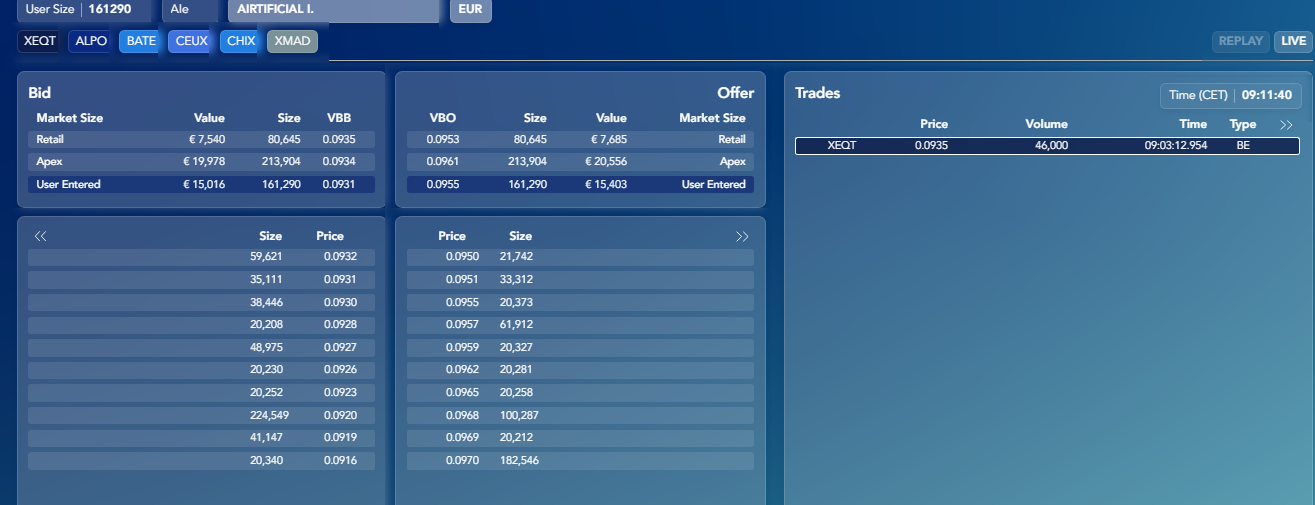Click the AIRTIFICIAL I. instrument name field
The height and width of the screenshot is (505, 1315).
click(x=333, y=10)
